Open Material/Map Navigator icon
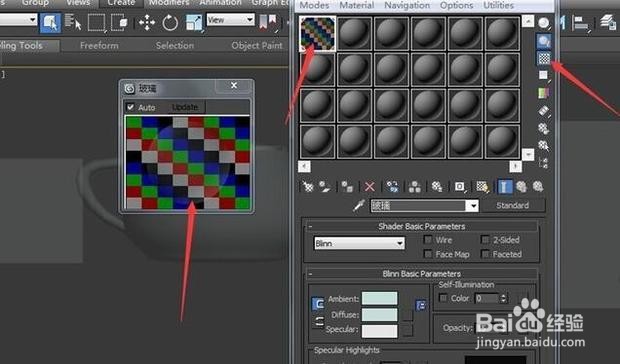The image size is (620, 364). [544, 163]
